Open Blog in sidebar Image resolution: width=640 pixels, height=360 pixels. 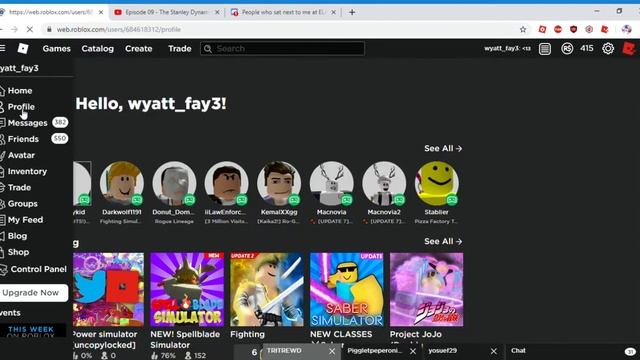[x=17, y=236]
